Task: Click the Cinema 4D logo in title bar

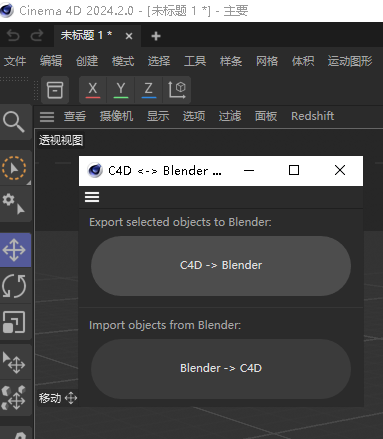Action: (x=7, y=11)
